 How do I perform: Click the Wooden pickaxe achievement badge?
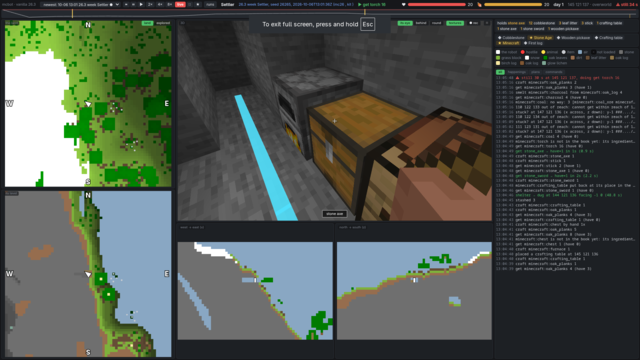[573, 38]
